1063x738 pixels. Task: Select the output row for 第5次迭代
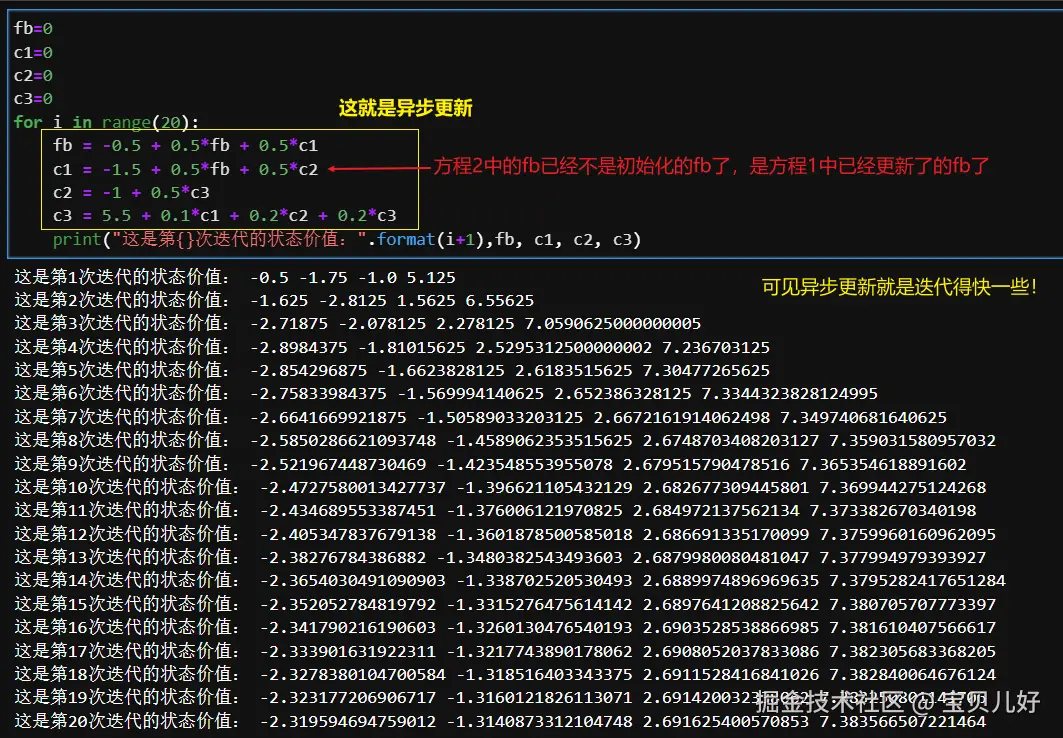(392, 370)
